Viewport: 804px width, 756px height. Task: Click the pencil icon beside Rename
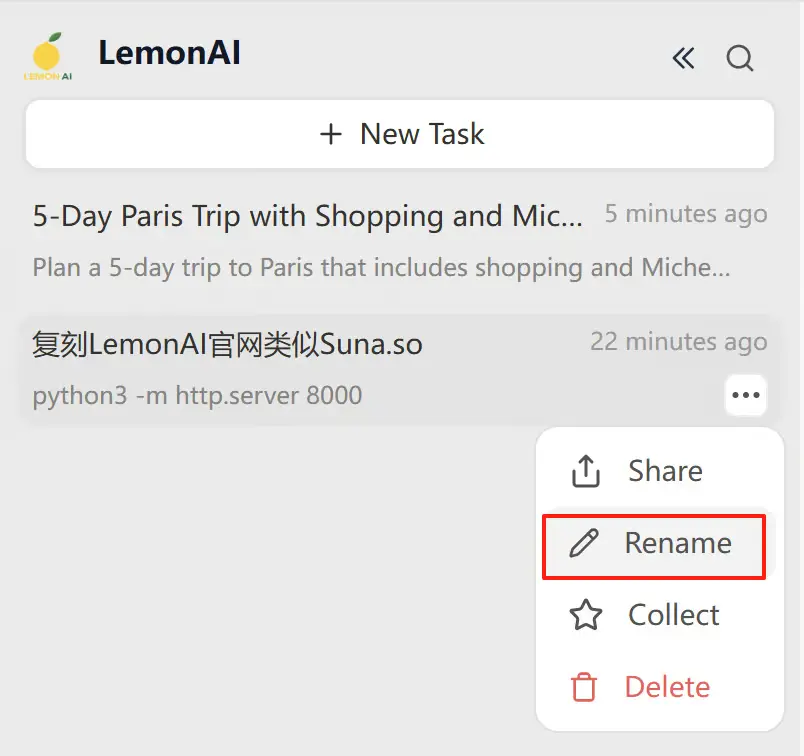click(x=584, y=544)
